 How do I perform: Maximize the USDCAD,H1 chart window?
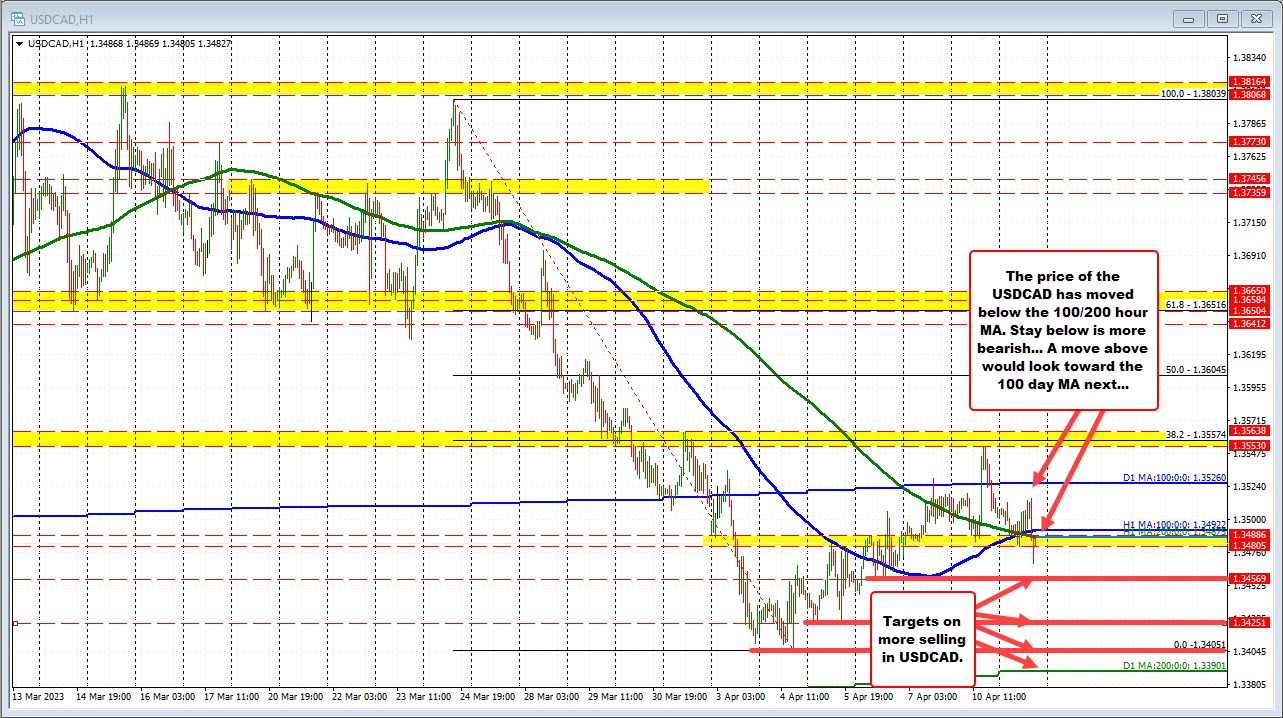[1223, 18]
